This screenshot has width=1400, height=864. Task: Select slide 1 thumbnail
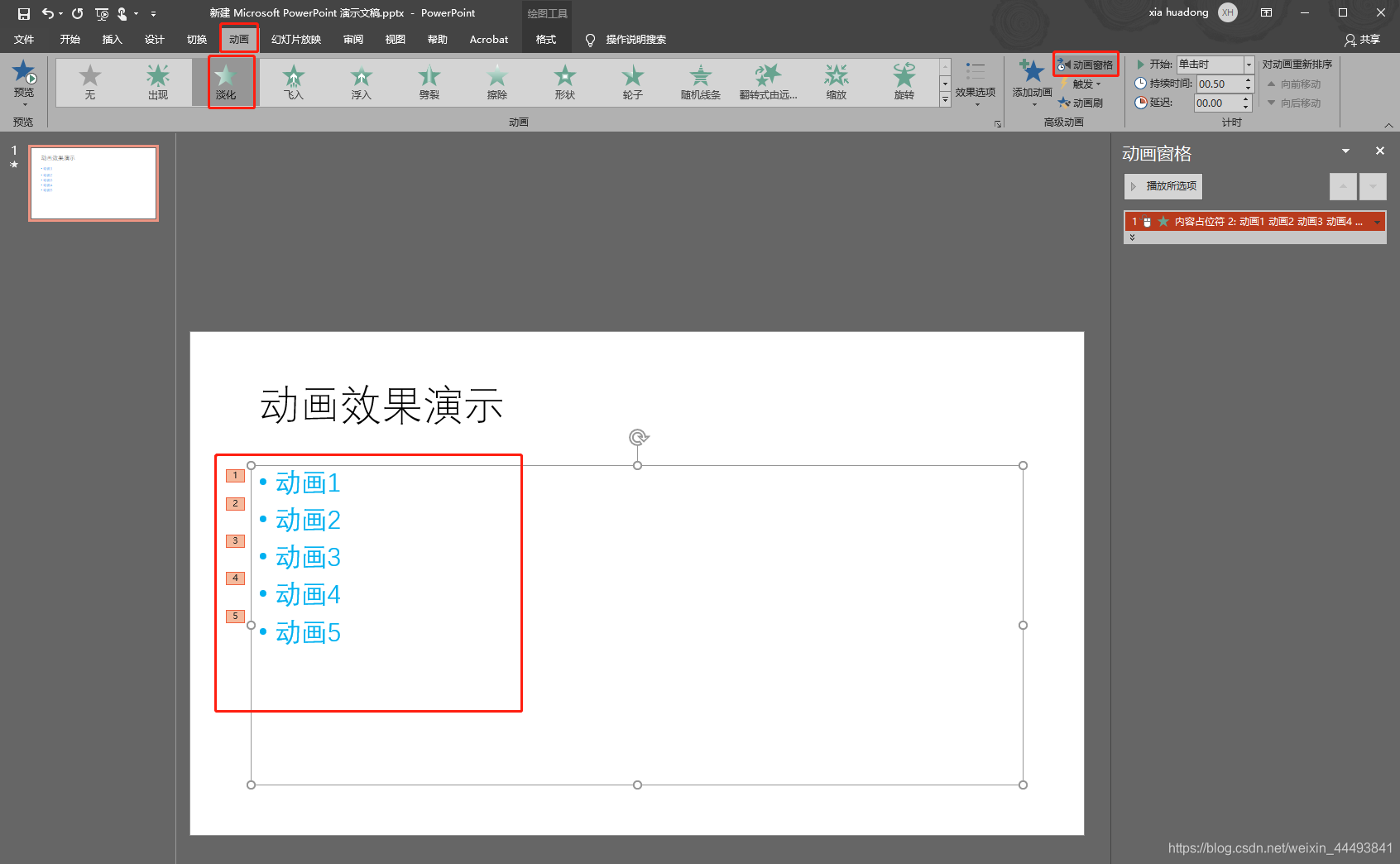[93, 183]
